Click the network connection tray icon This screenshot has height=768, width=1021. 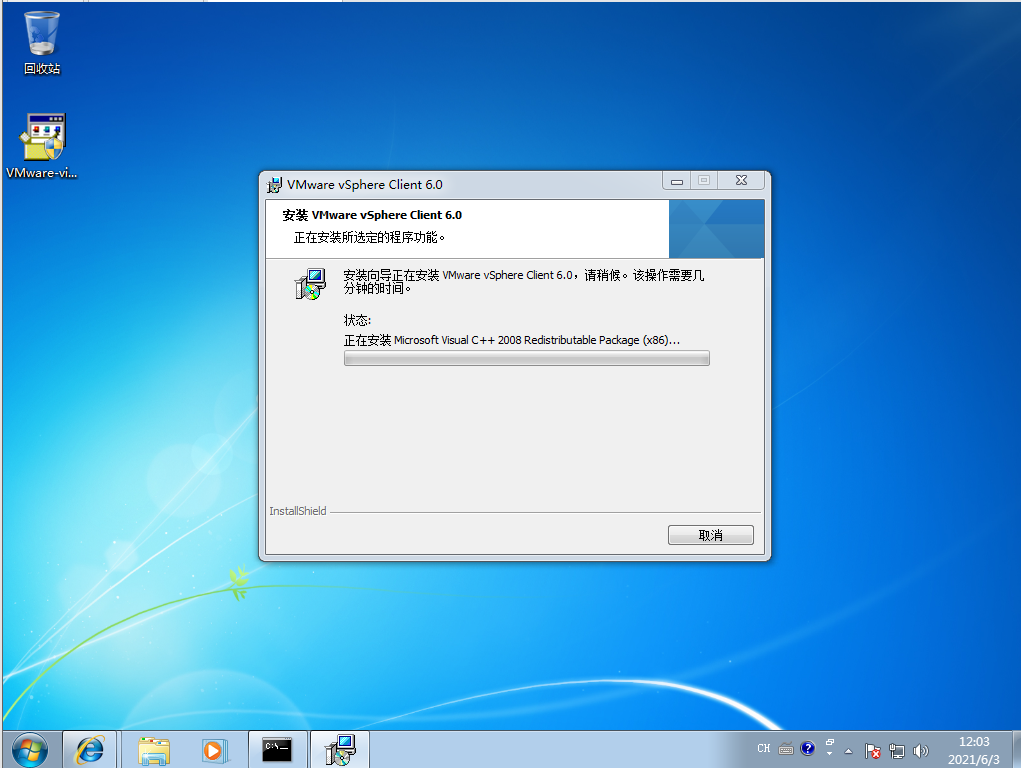897,751
